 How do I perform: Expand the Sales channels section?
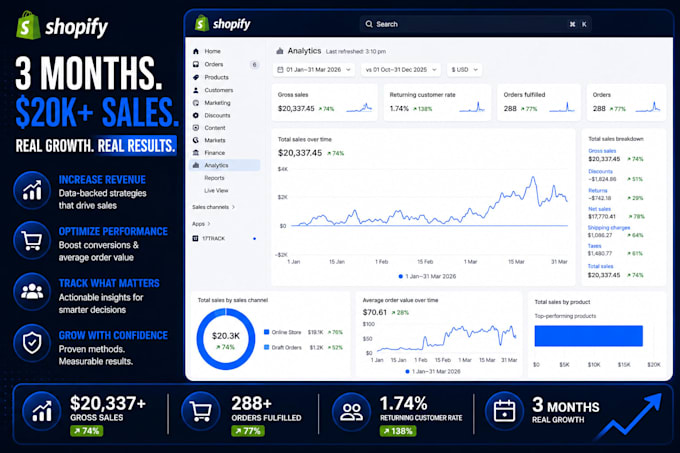213,207
